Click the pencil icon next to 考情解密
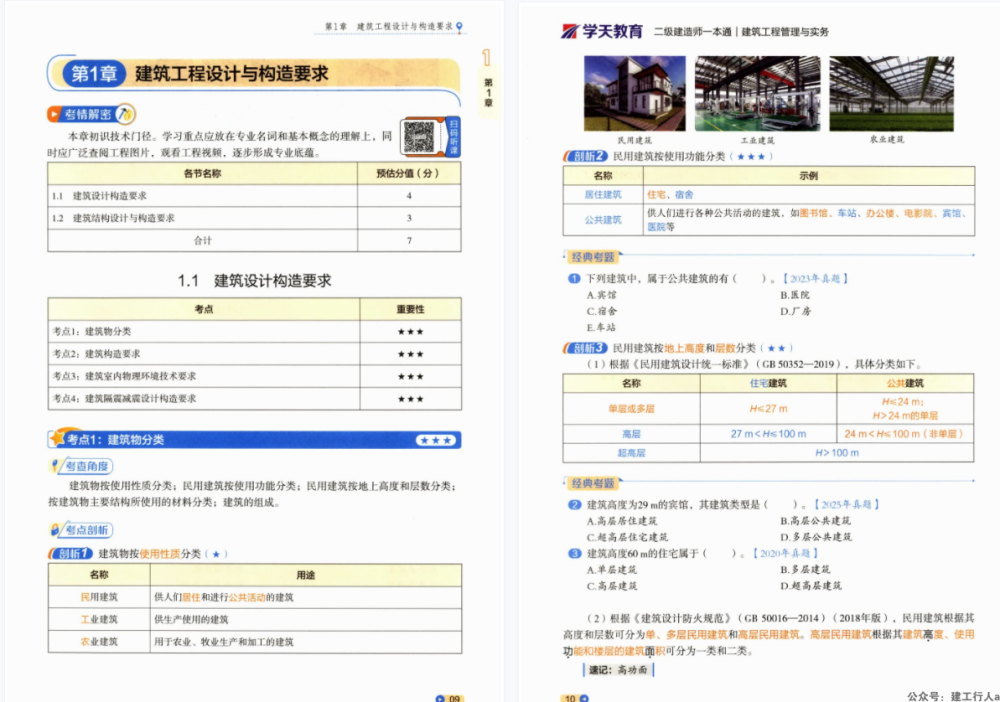Screen dimensions: 1000x702 126,114
